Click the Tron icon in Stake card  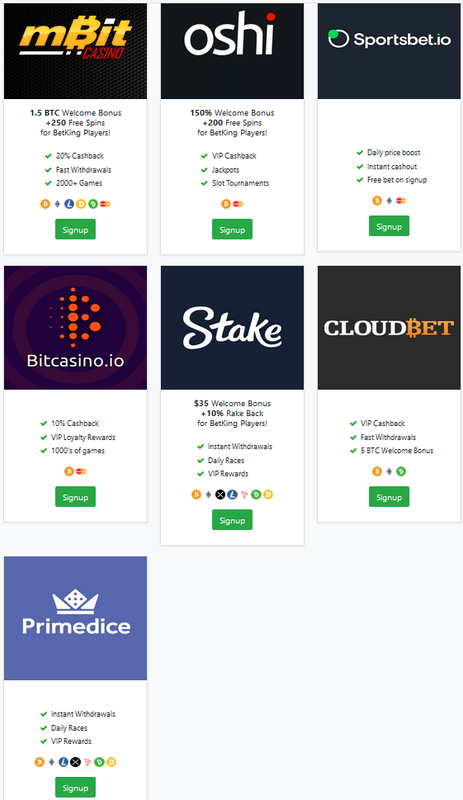click(244, 494)
